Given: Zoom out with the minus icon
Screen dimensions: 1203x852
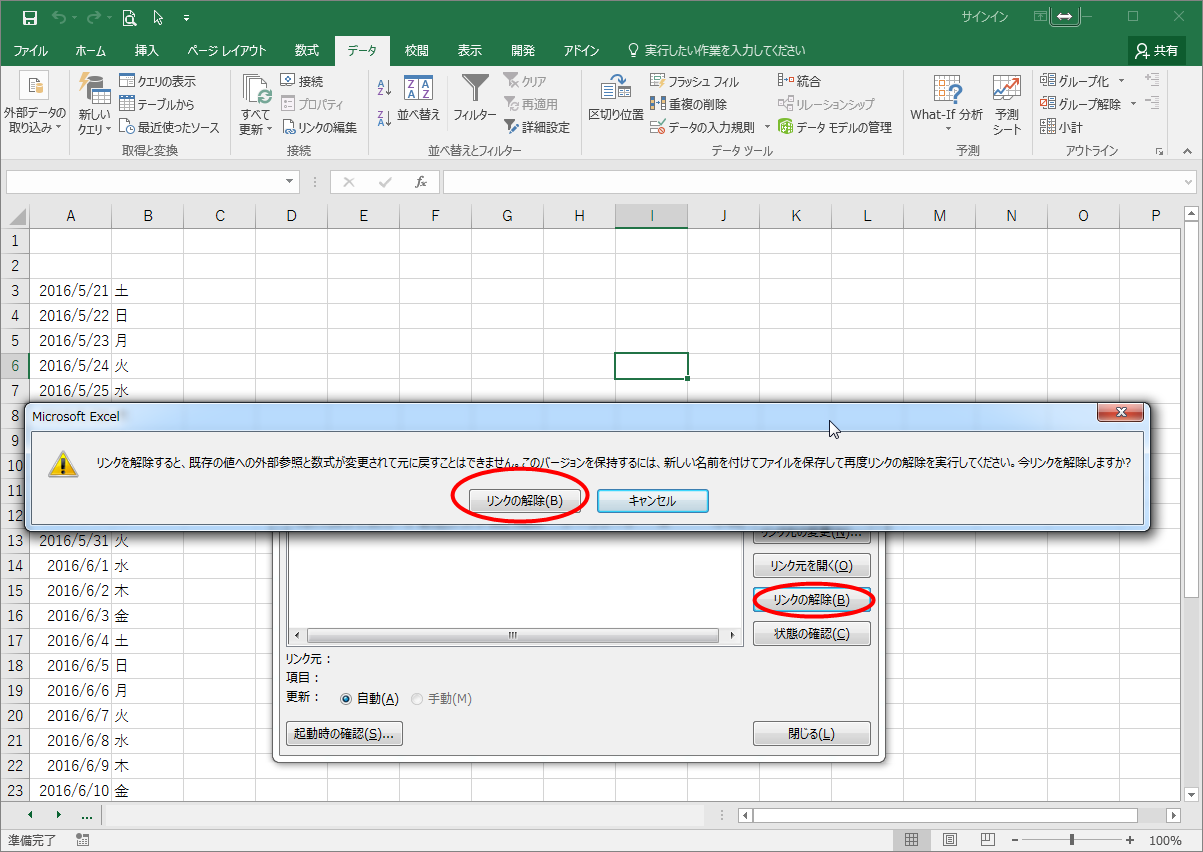Looking at the screenshot, I should click(x=1013, y=840).
